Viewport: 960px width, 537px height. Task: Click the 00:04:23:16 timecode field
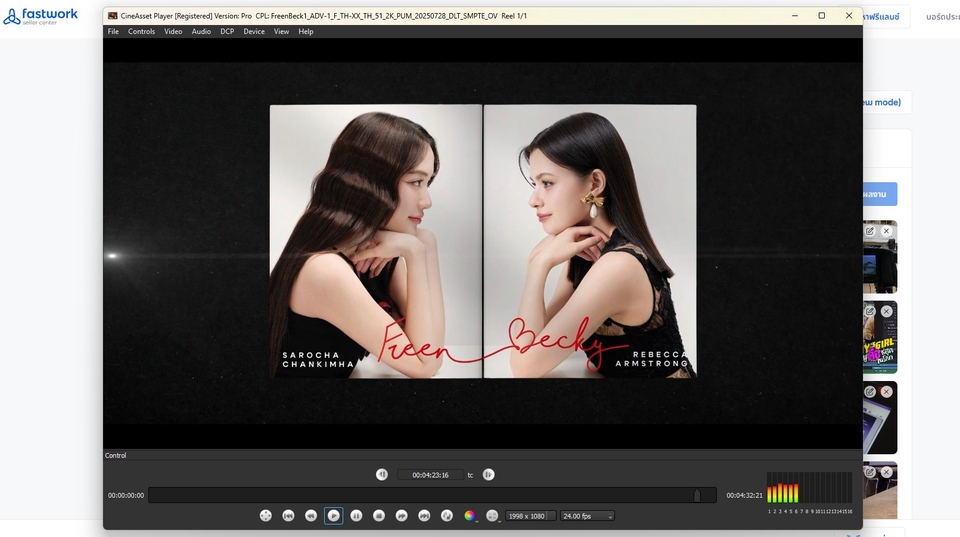(430, 475)
